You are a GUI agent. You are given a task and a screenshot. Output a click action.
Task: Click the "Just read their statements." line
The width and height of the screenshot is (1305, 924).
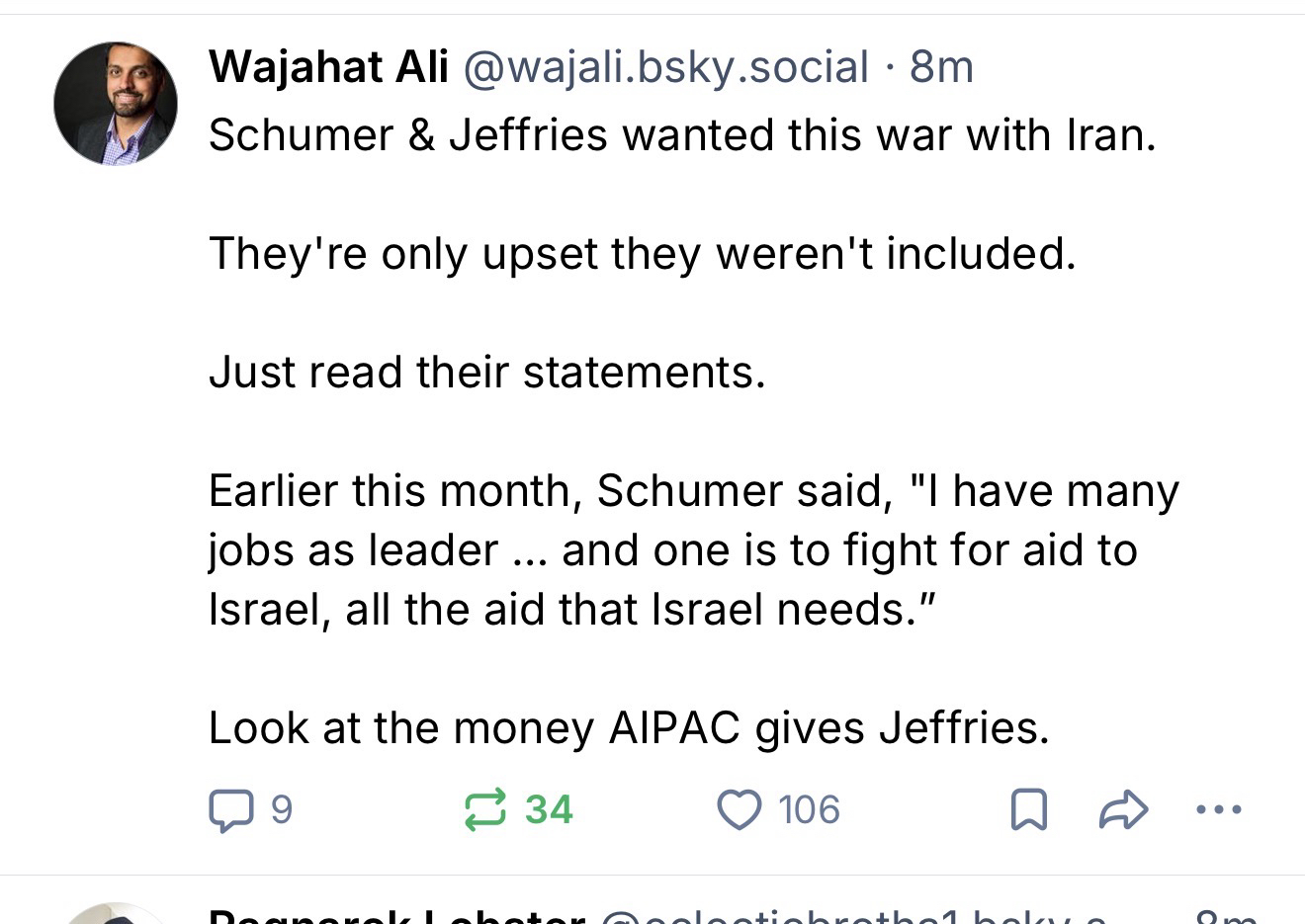[x=487, y=373]
